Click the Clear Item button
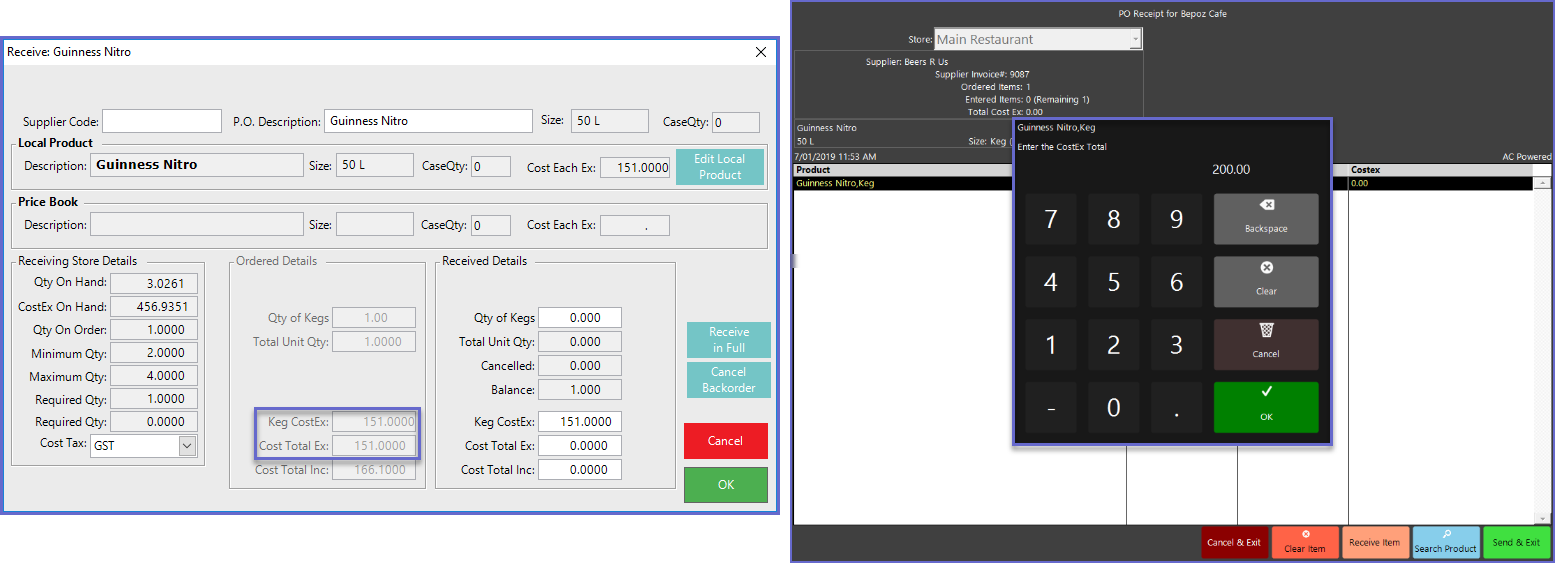 (1304, 542)
